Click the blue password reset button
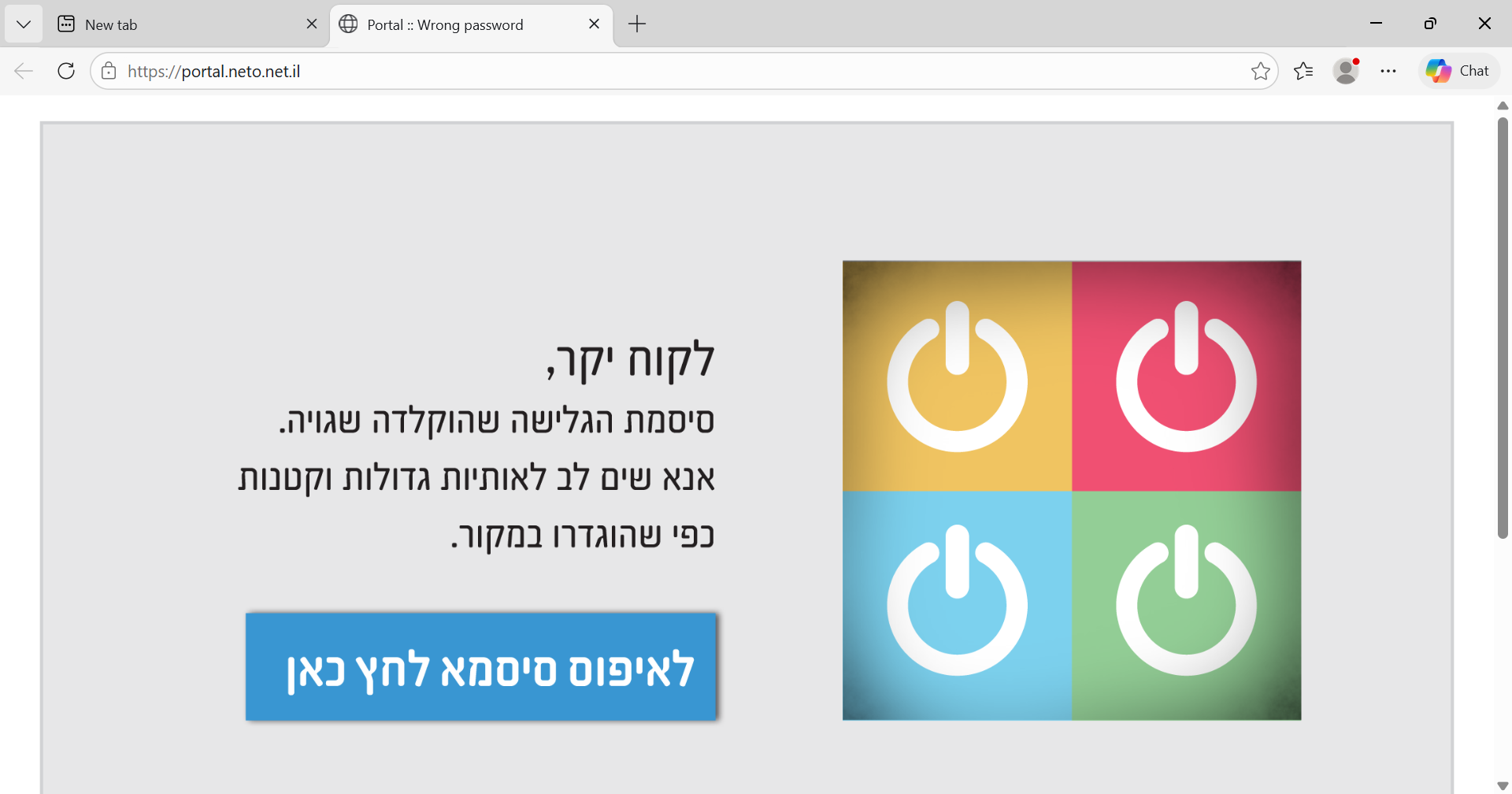 click(x=481, y=666)
